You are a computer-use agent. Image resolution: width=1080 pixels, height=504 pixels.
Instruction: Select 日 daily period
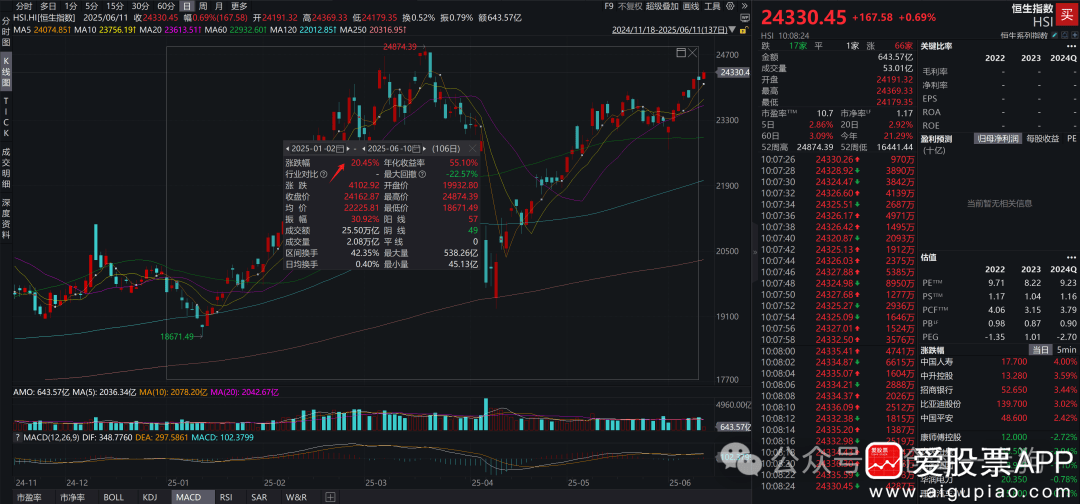click(x=187, y=6)
